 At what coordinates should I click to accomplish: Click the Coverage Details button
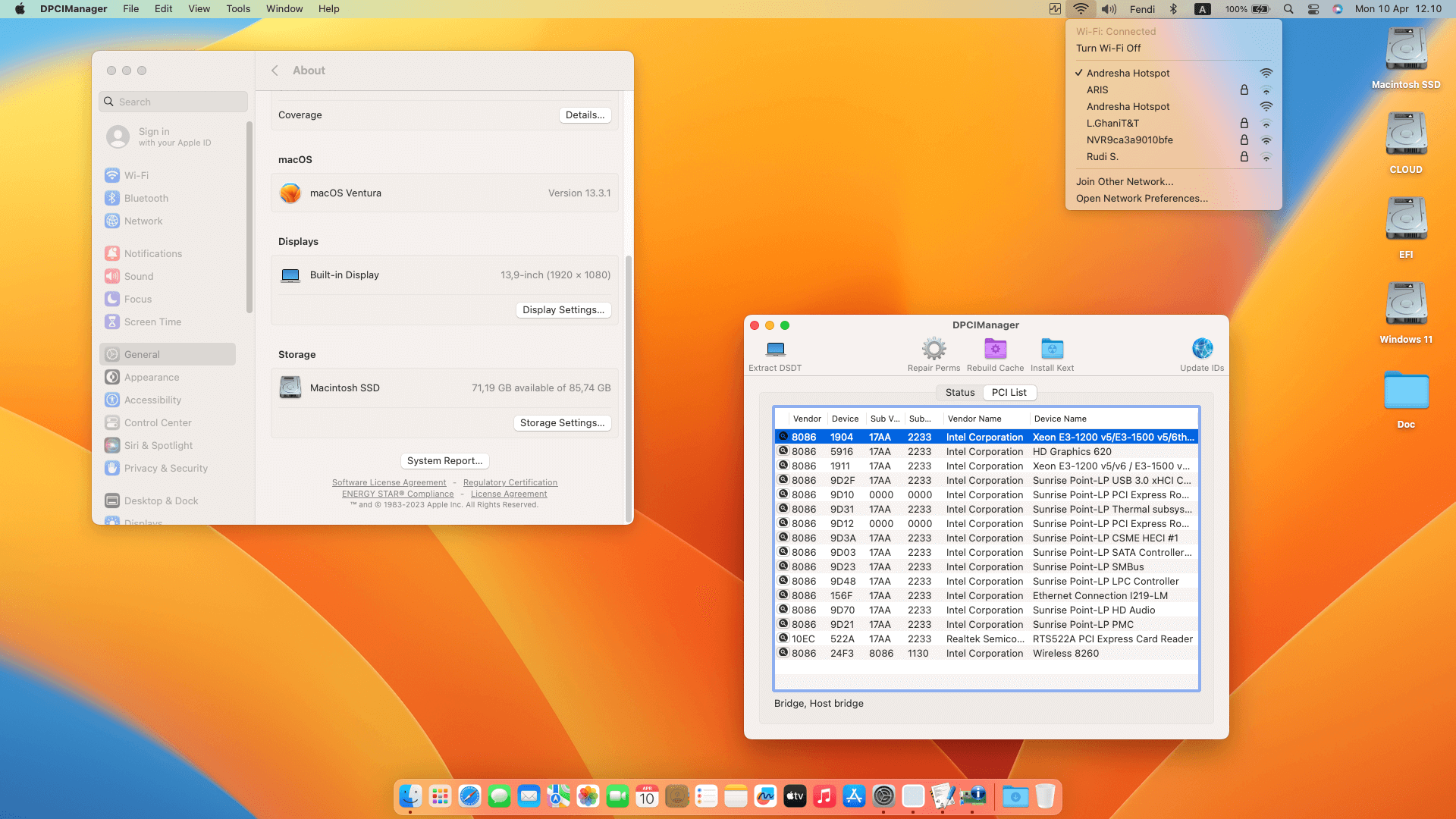point(585,115)
